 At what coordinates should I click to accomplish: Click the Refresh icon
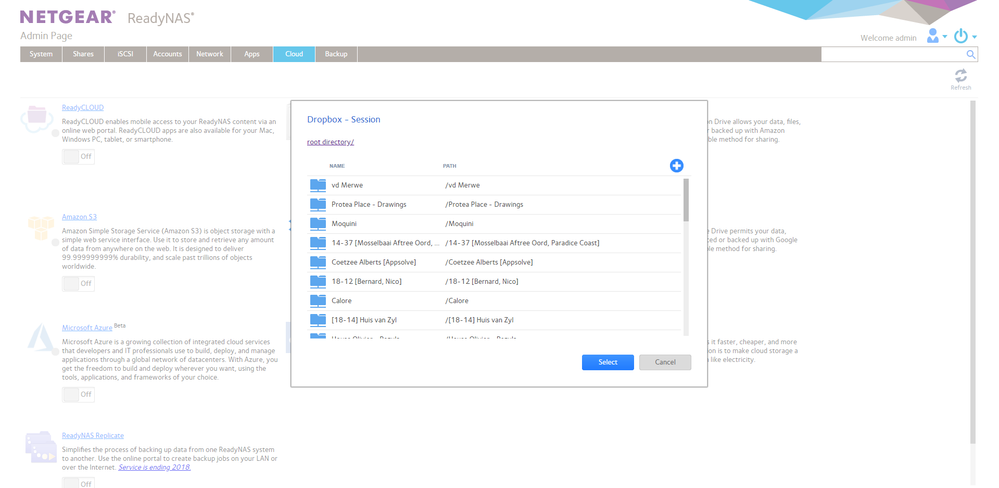(960, 77)
